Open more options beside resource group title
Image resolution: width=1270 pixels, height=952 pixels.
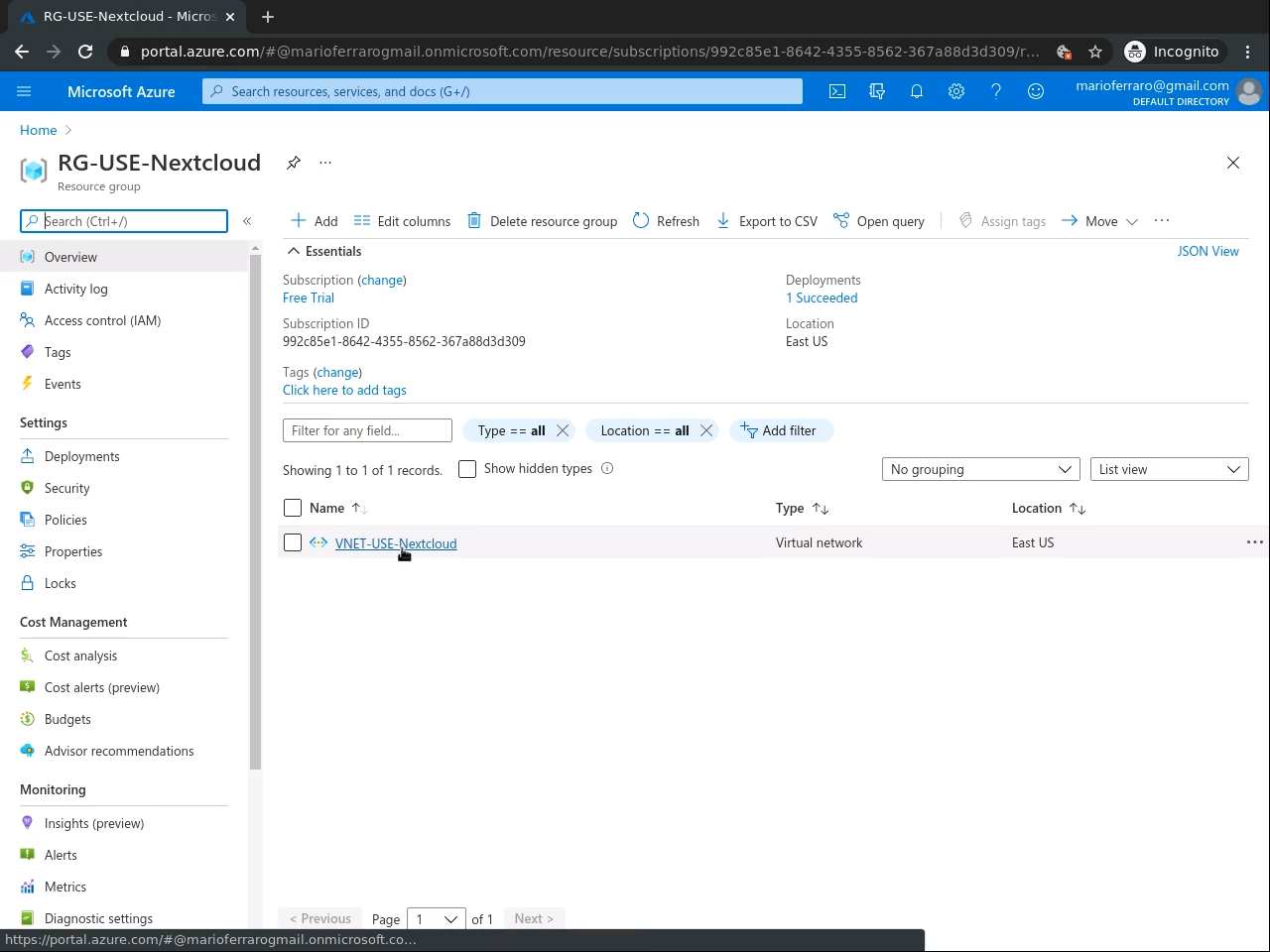[325, 163]
